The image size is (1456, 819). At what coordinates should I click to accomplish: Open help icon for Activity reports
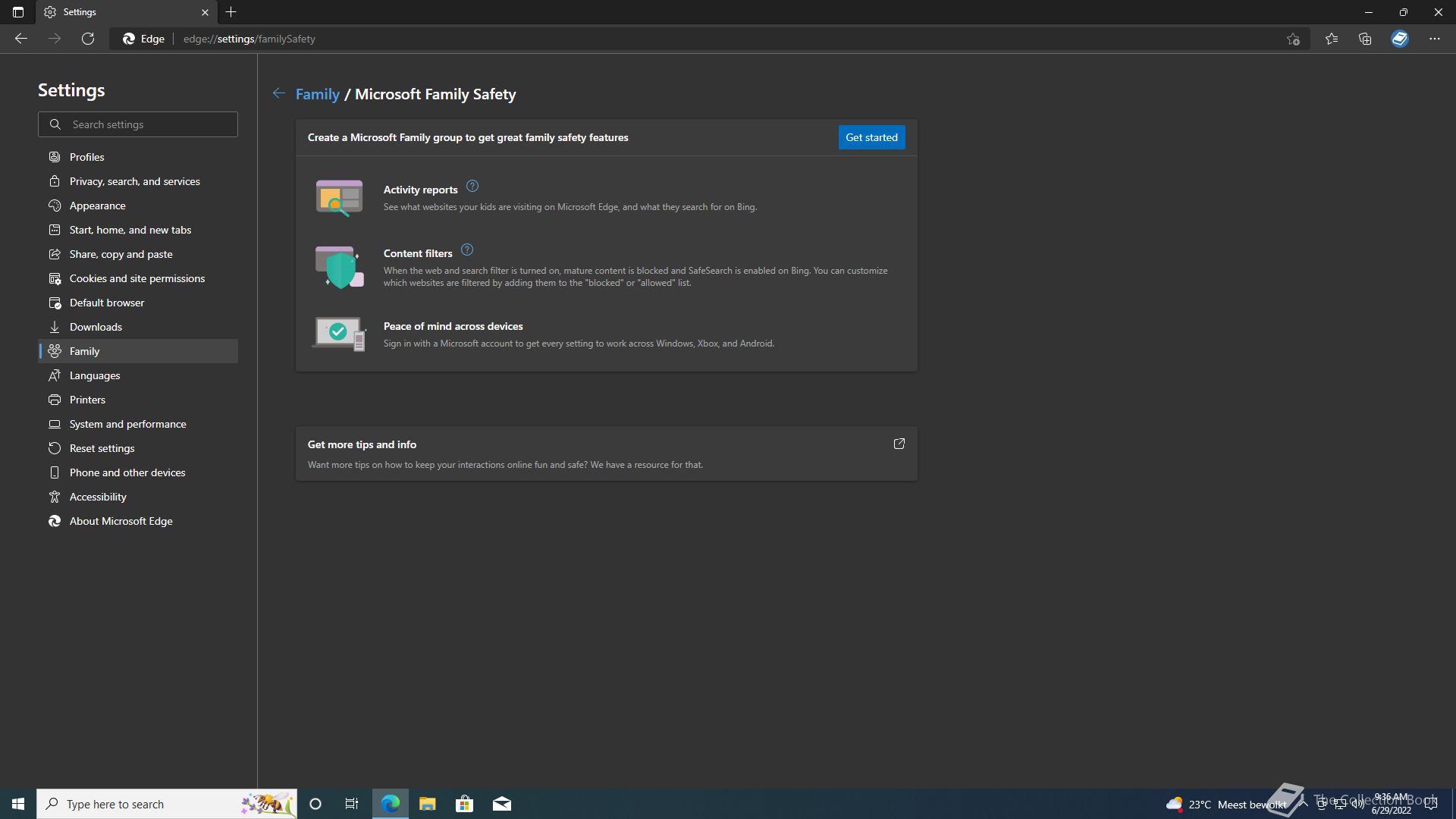tap(472, 186)
